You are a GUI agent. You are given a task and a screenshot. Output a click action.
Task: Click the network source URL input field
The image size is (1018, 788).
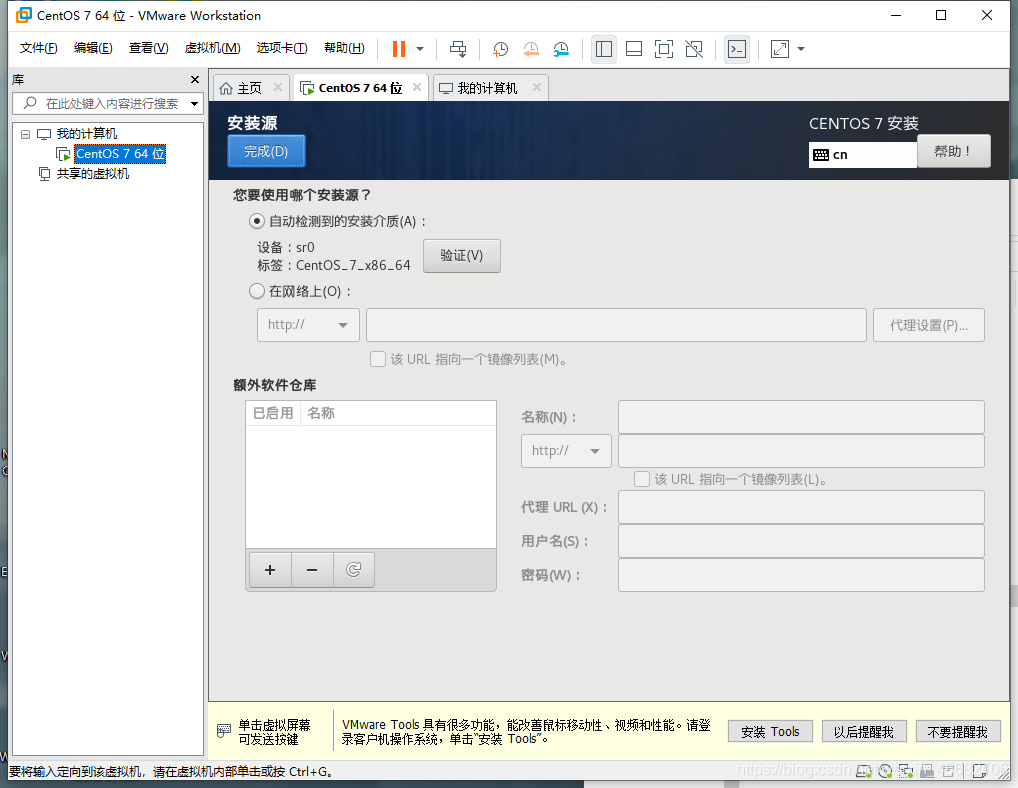(616, 325)
